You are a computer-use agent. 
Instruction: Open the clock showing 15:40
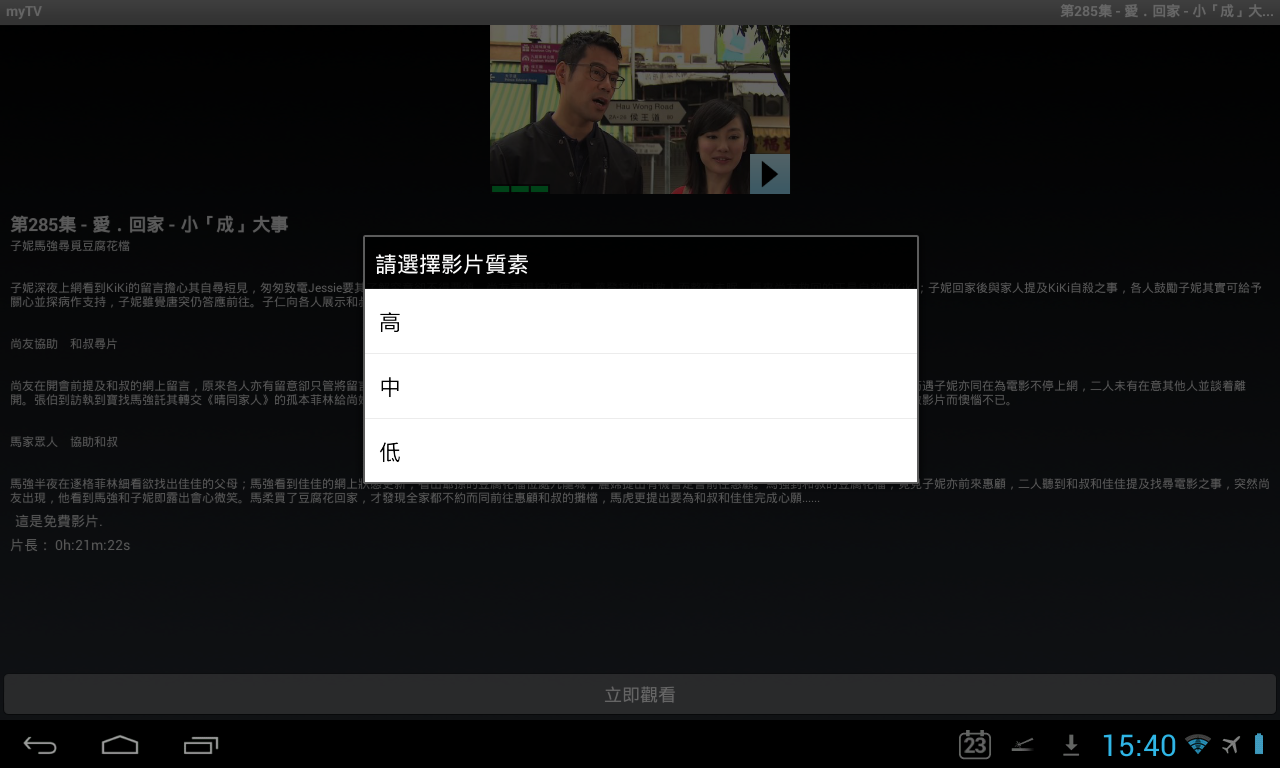coord(1139,745)
